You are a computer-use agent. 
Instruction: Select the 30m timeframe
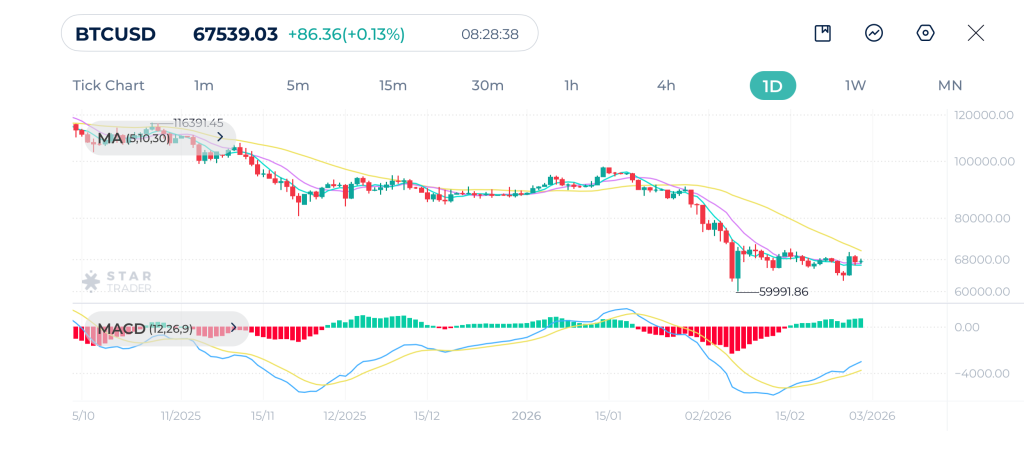(487, 85)
